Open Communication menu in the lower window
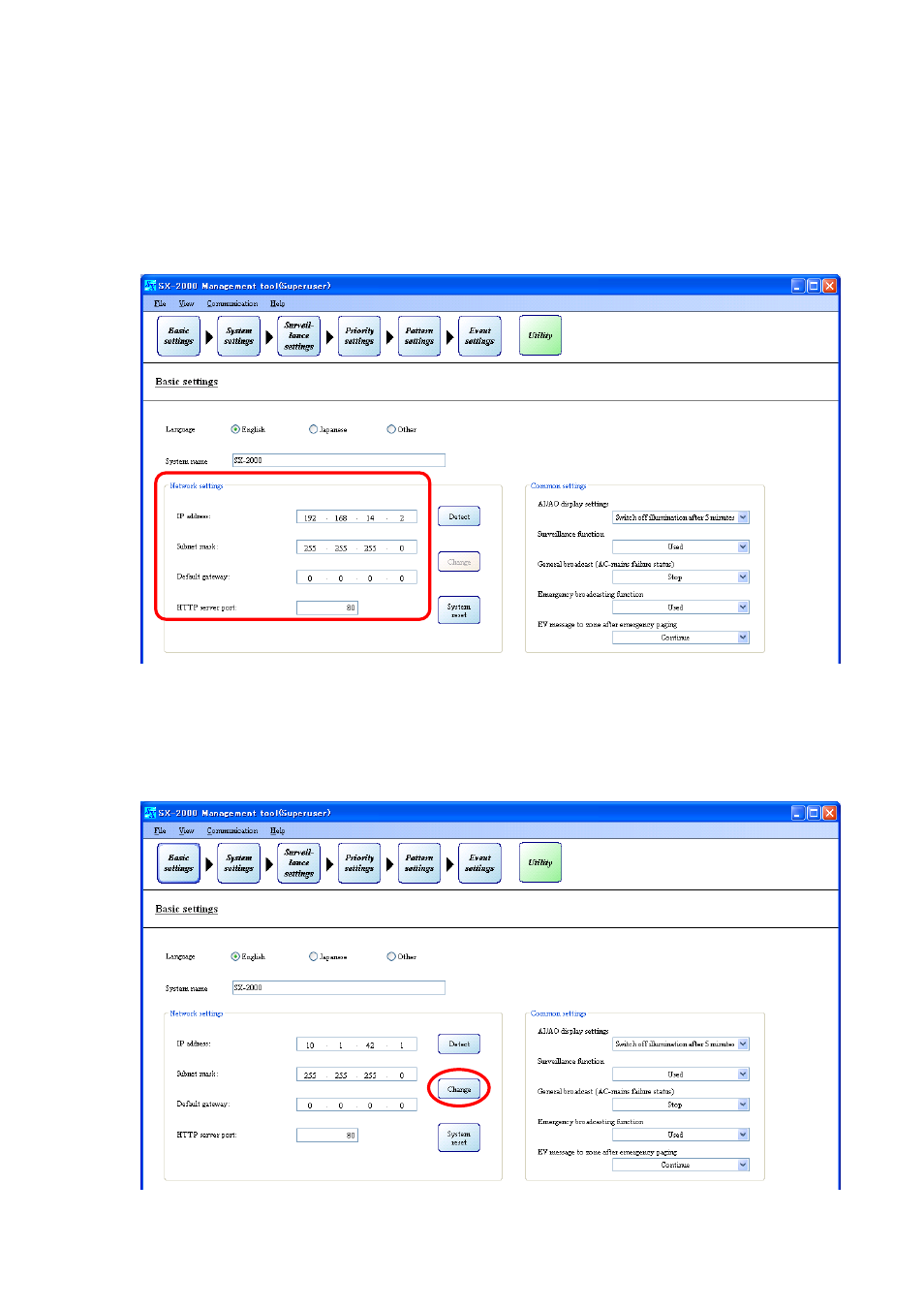Screen dimensions: 924x1308 coord(232,830)
